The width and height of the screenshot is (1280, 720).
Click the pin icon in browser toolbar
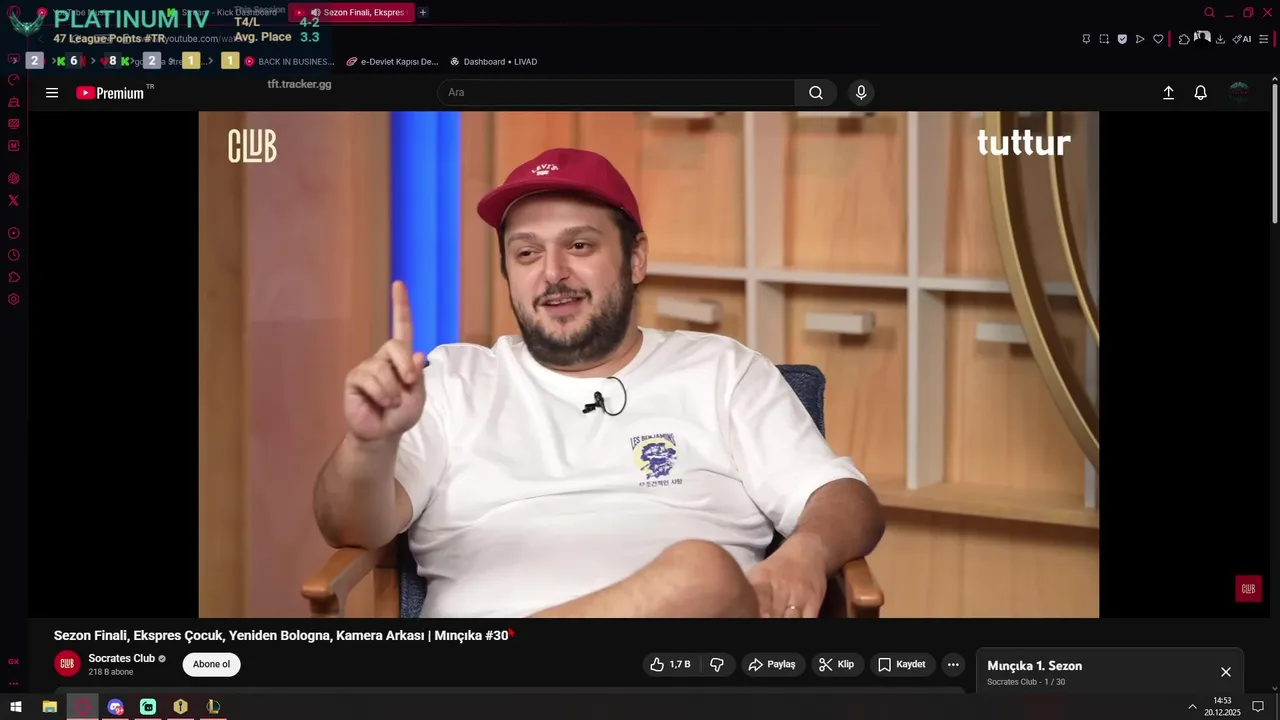(1086, 39)
